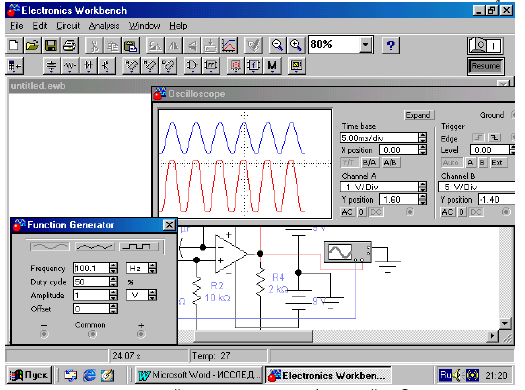
Task: Open the Windows Пуск start button
Action: pos(29,375)
